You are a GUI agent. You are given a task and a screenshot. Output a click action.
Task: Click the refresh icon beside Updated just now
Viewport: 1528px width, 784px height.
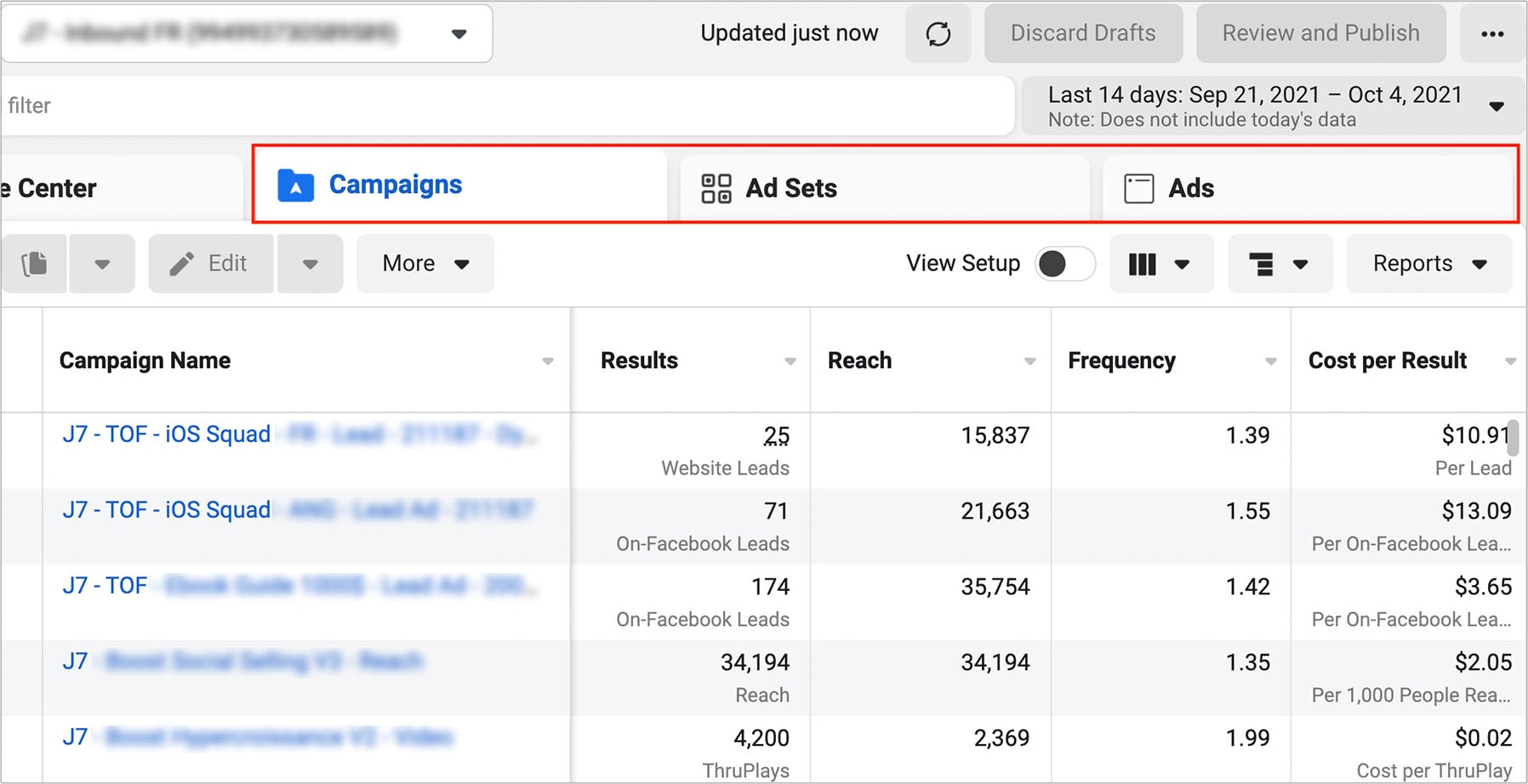point(938,34)
